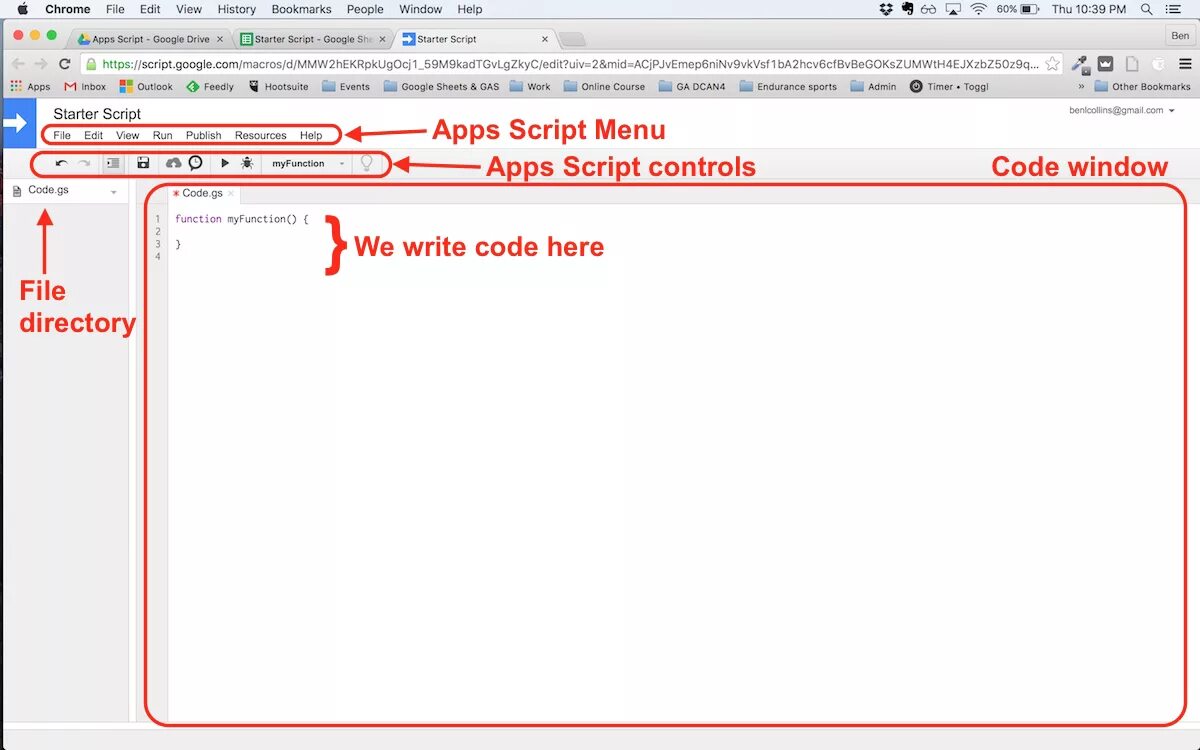1200x750 pixels.
Task: Open a new browser tab button
Action: coord(572,39)
